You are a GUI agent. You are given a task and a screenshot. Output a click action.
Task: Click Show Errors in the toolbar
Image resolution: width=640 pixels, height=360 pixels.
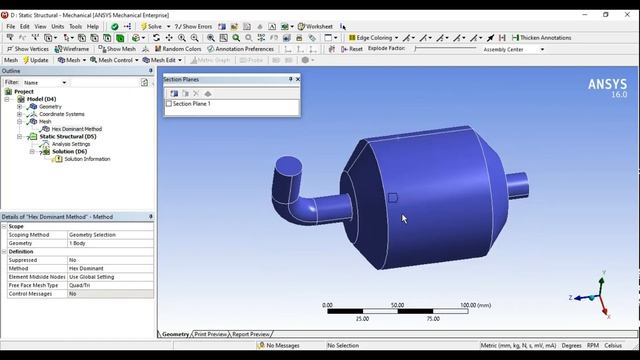pos(193,27)
